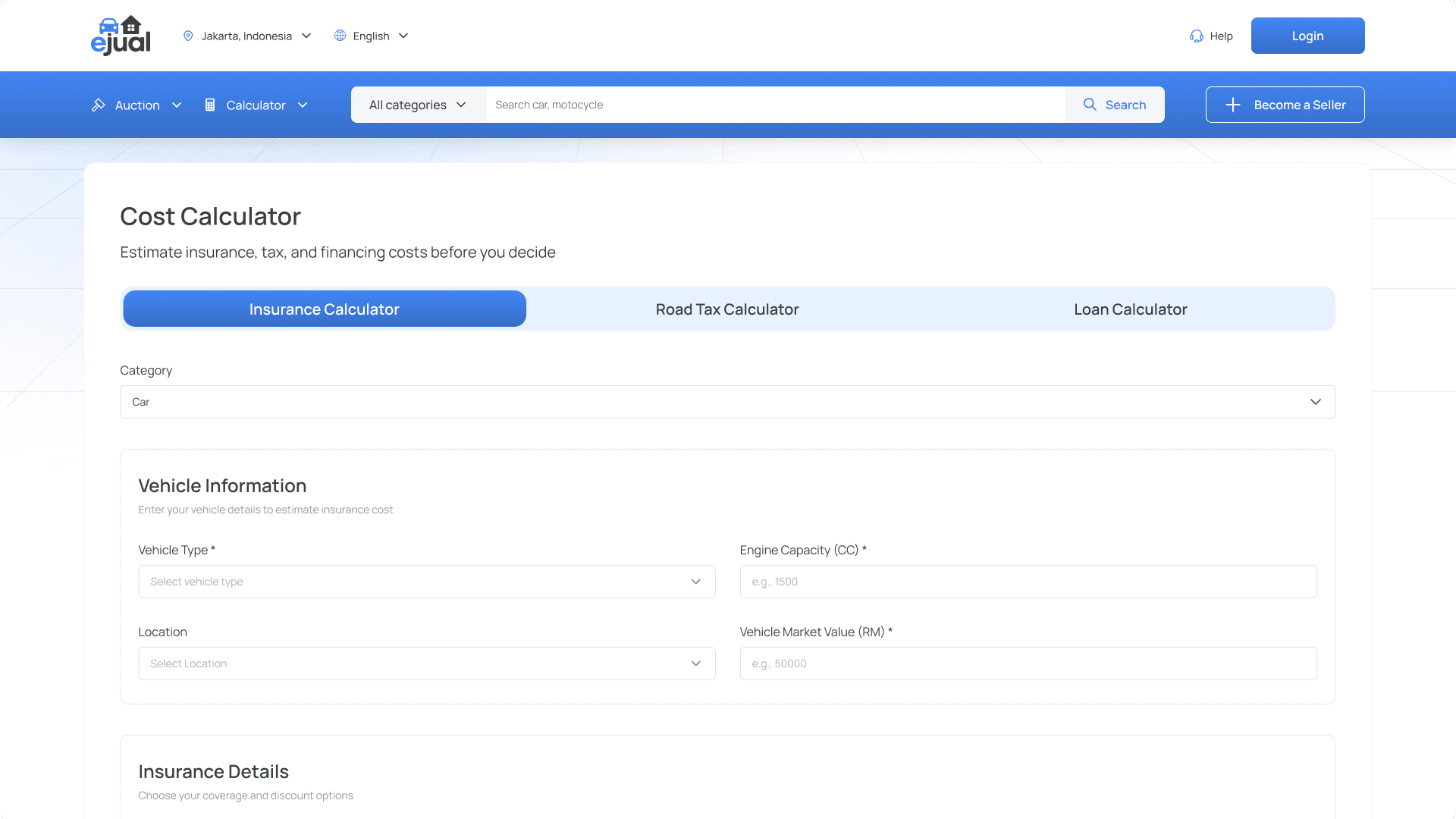Focus the Engine Capacity input field

click(1028, 582)
